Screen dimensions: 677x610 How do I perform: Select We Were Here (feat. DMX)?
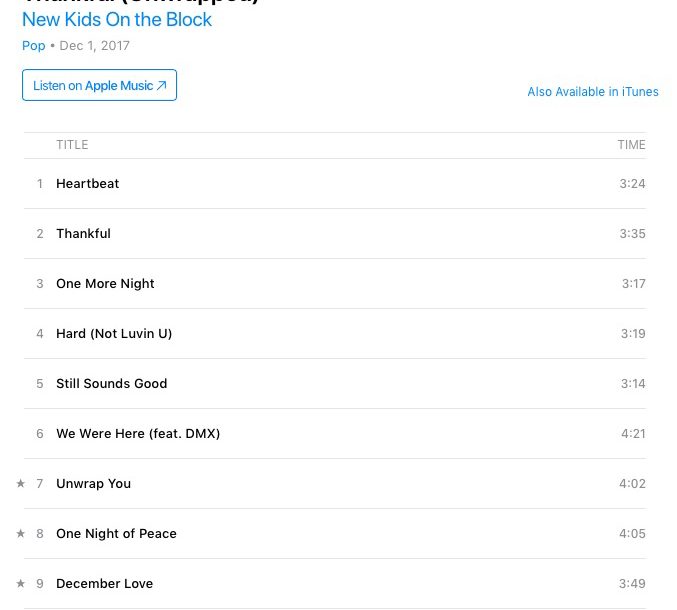(x=335, y=433)
